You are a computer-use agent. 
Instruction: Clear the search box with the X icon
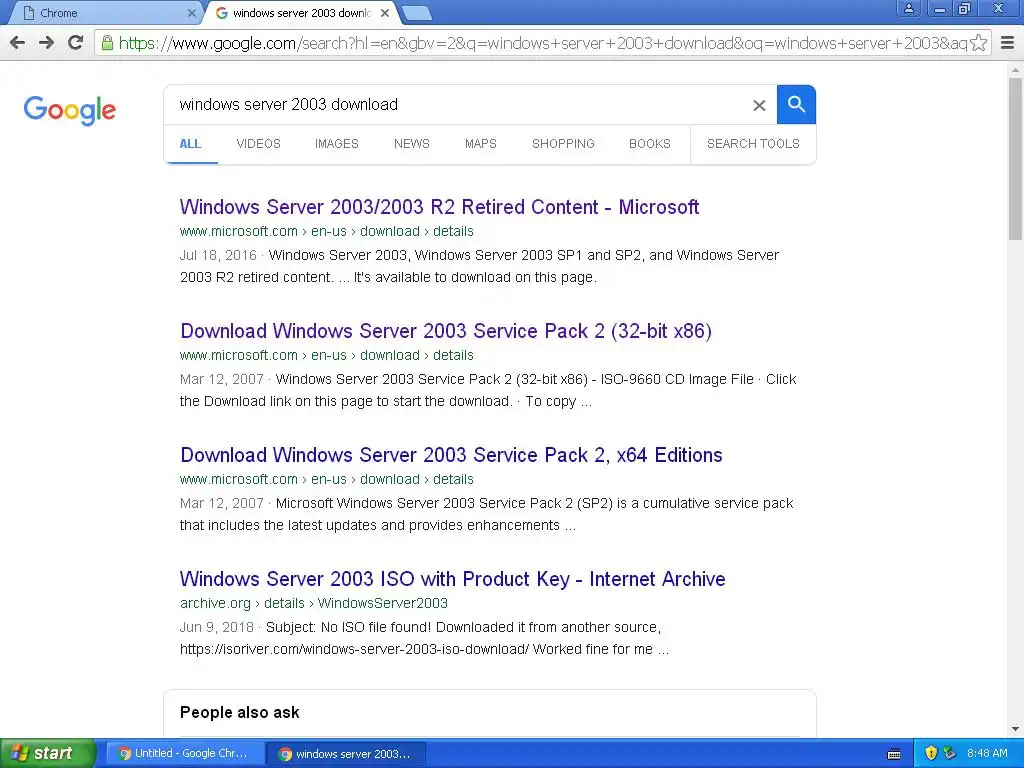point(759,105)
